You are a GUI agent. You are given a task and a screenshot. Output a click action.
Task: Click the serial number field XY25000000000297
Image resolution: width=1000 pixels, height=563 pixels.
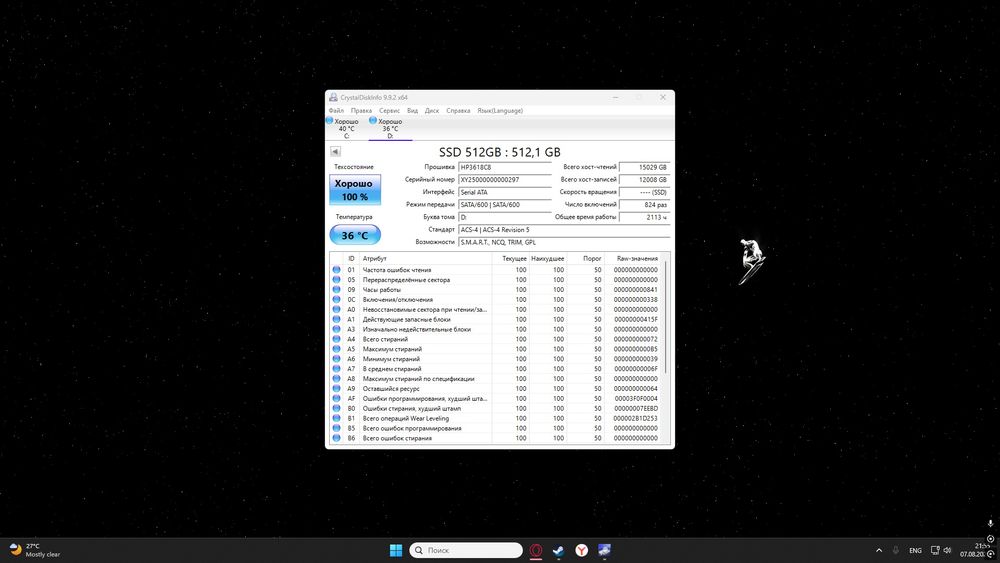point(505,180)
